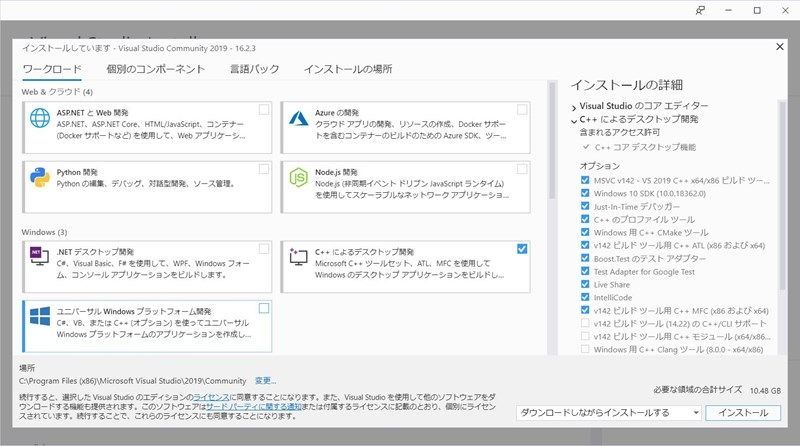Viewport: 800px width, 446px height.
Task: Click the C++ コア デスクトップ機能 item
Action: tap(645, 147)
